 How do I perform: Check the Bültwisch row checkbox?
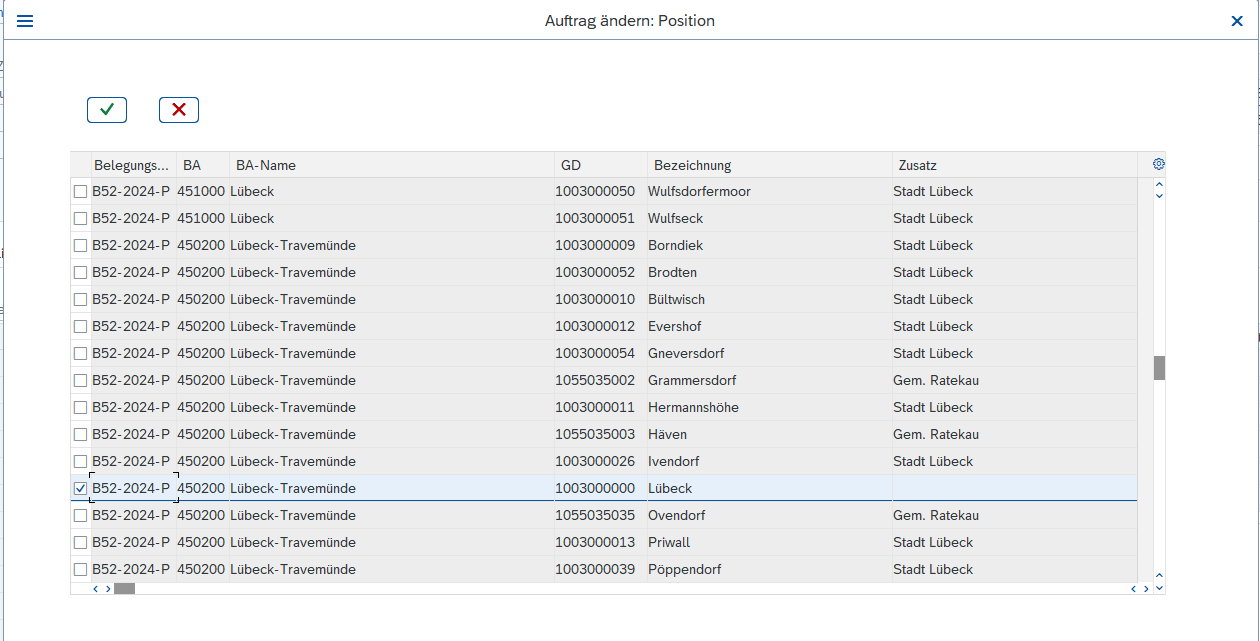click(x=81, y=300)
